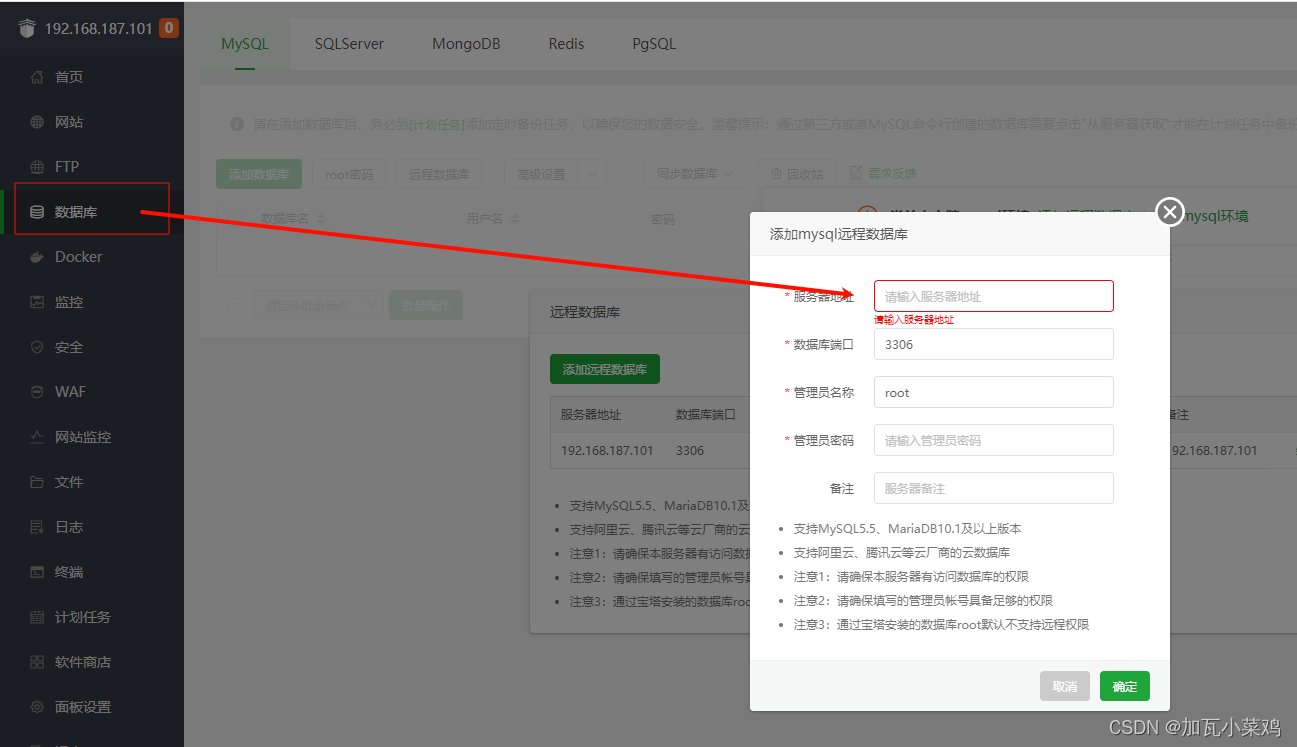Click the 安全 shield icon in sidebar
This screenshot has height=747, width=1297.
tap(37, 347)
